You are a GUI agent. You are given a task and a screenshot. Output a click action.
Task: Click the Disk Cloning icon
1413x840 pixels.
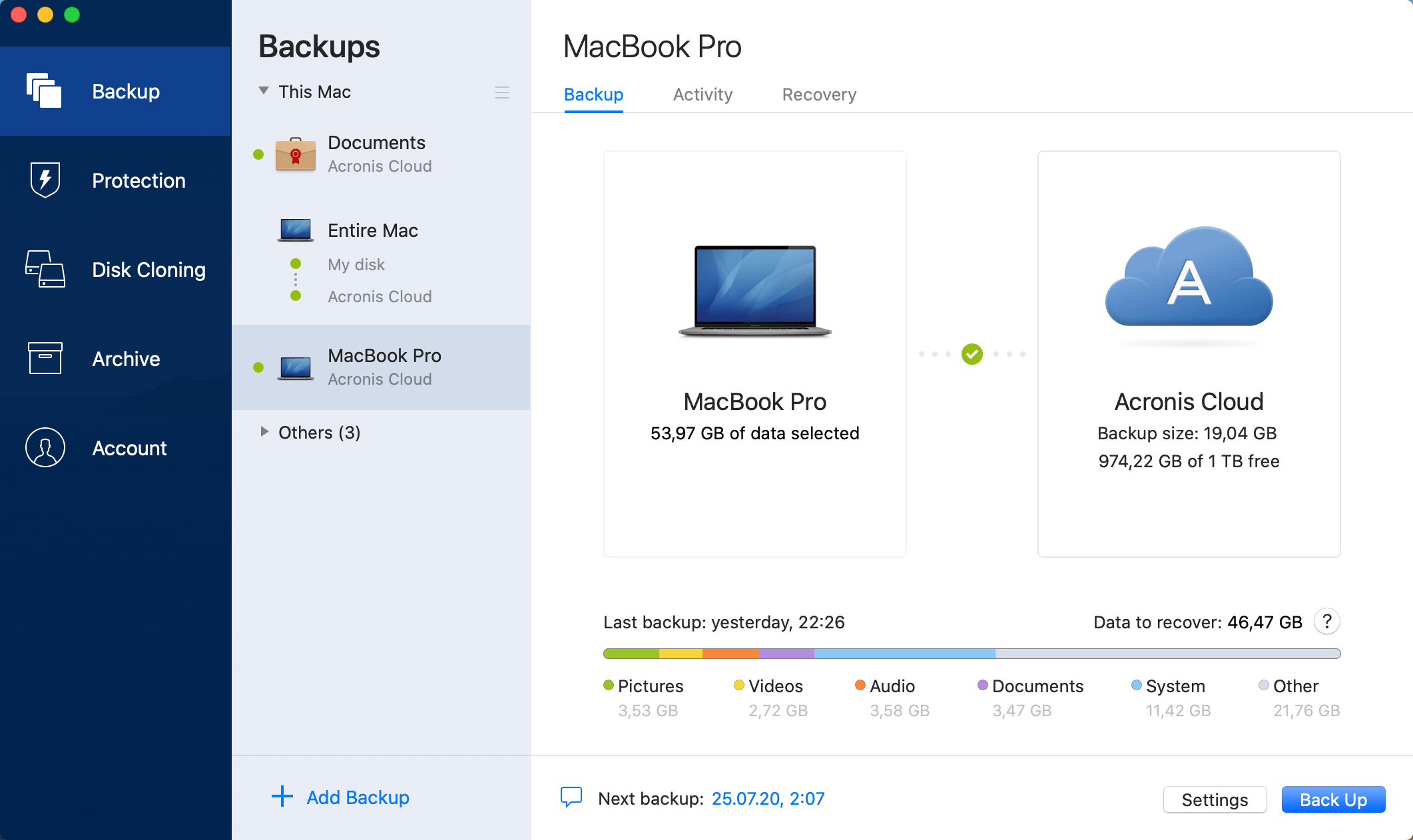pyautogui.click(x=45, y=269)
